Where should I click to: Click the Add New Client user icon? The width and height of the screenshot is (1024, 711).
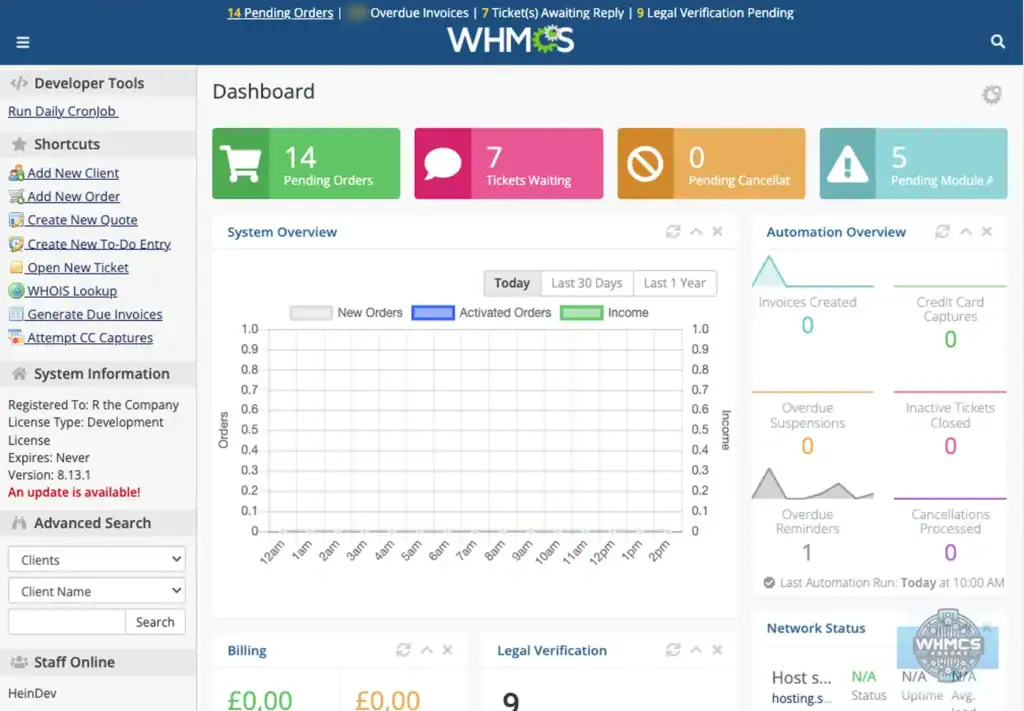tap(16, 173)
